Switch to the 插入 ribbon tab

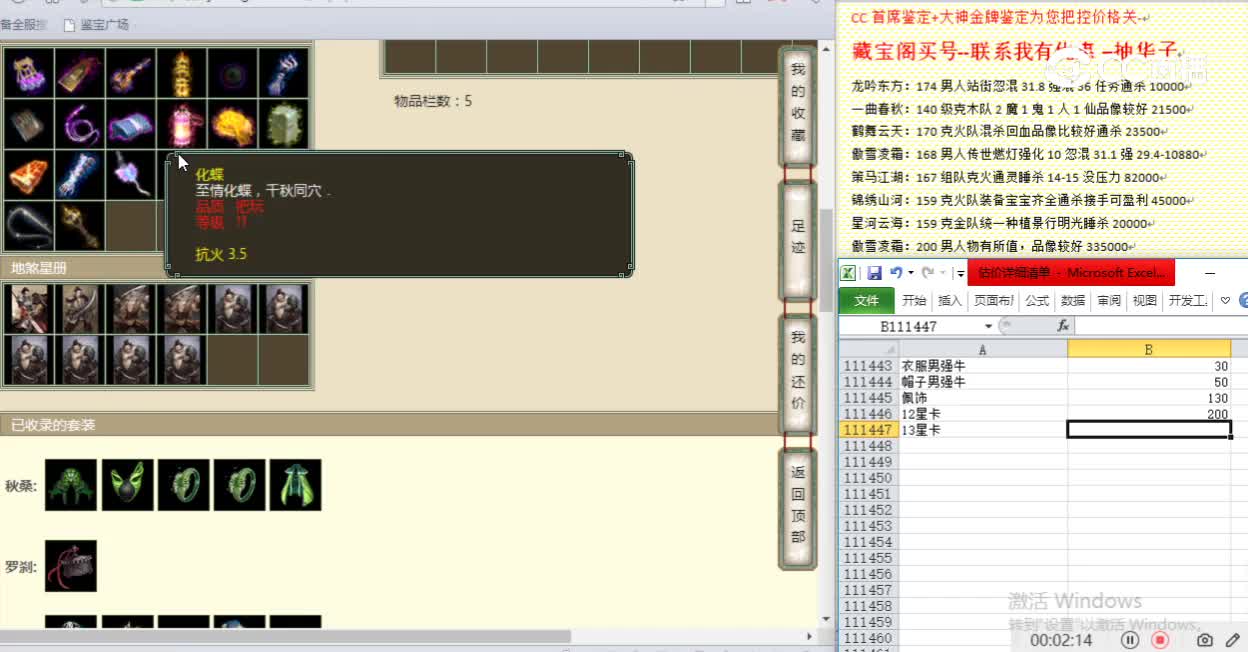(x=950, y=301)
